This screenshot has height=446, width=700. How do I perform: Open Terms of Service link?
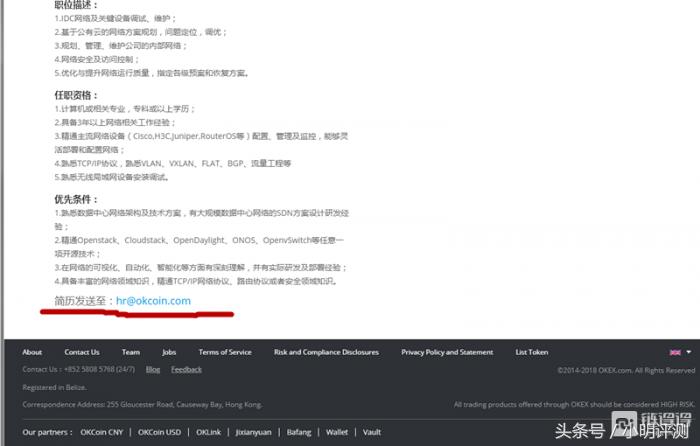click(225, 352)
